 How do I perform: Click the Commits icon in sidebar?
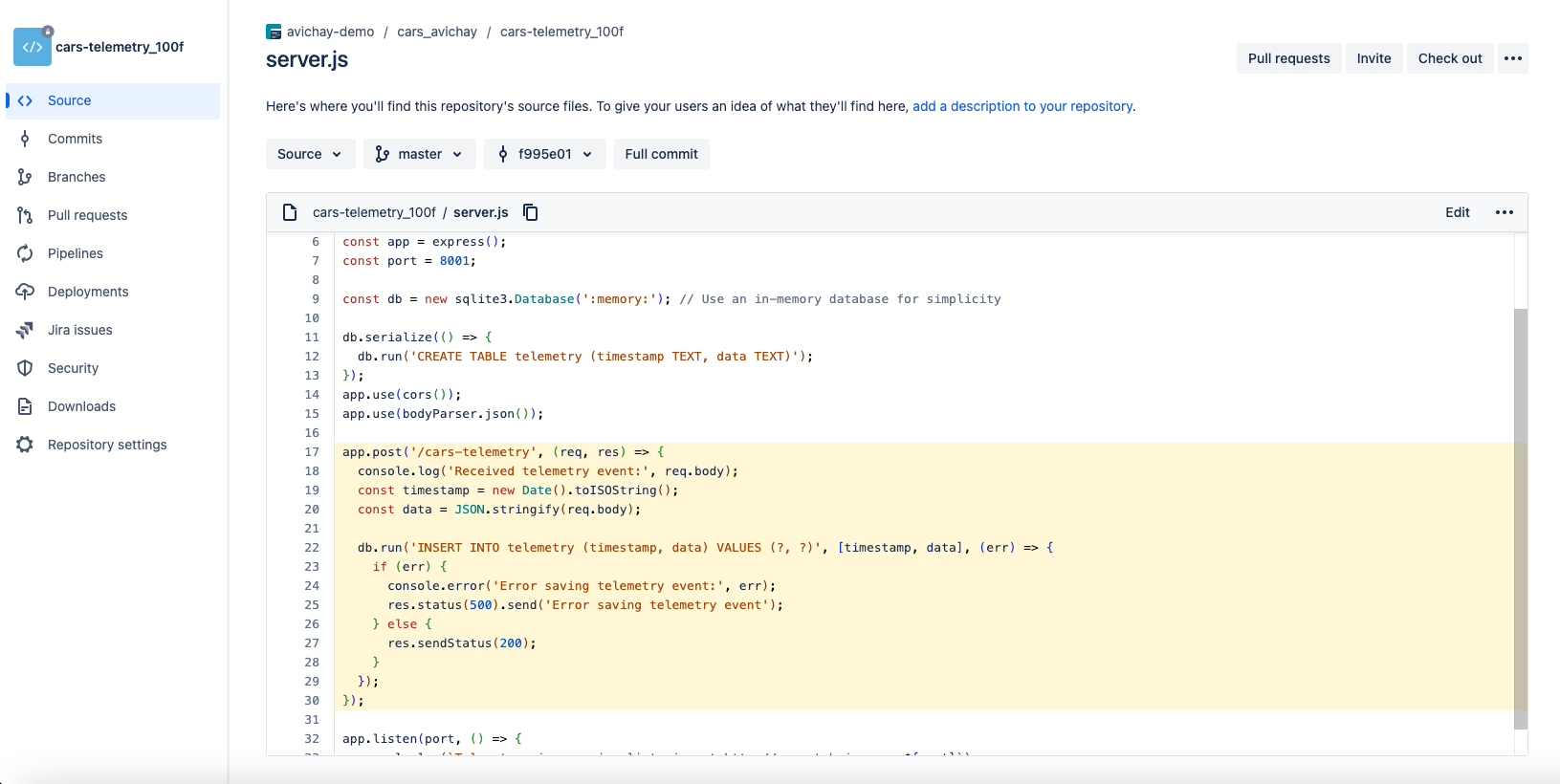(25, 139)
